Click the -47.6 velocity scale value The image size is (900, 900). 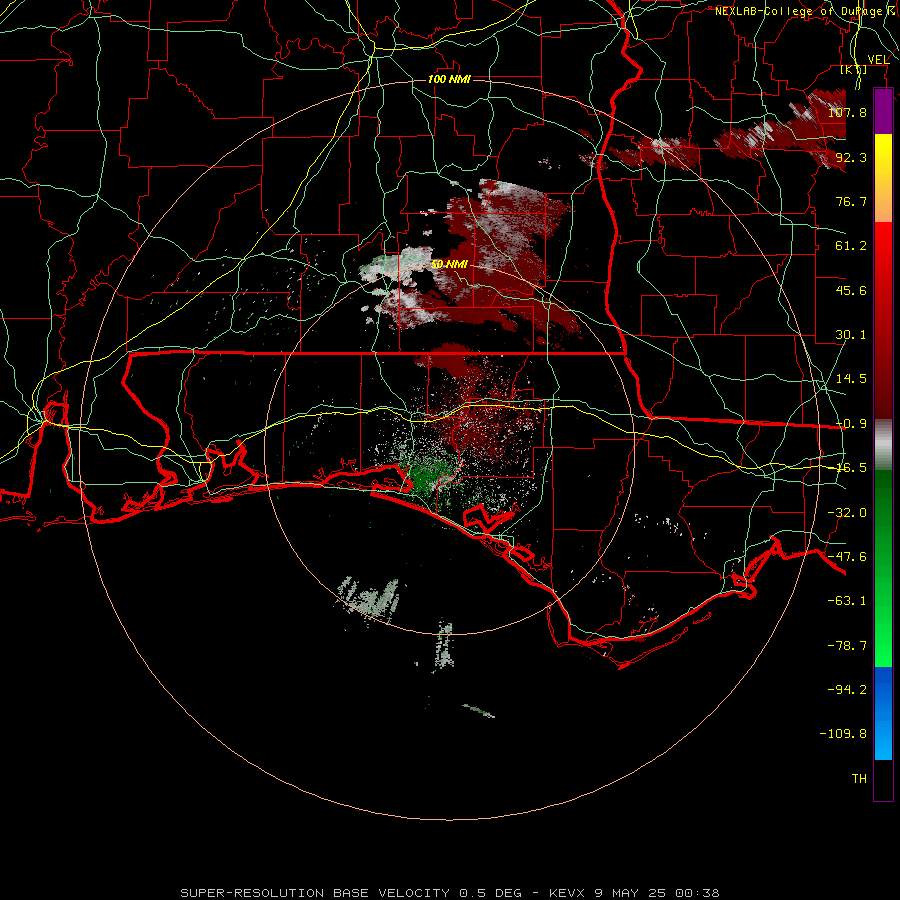[x=847, y=557]
